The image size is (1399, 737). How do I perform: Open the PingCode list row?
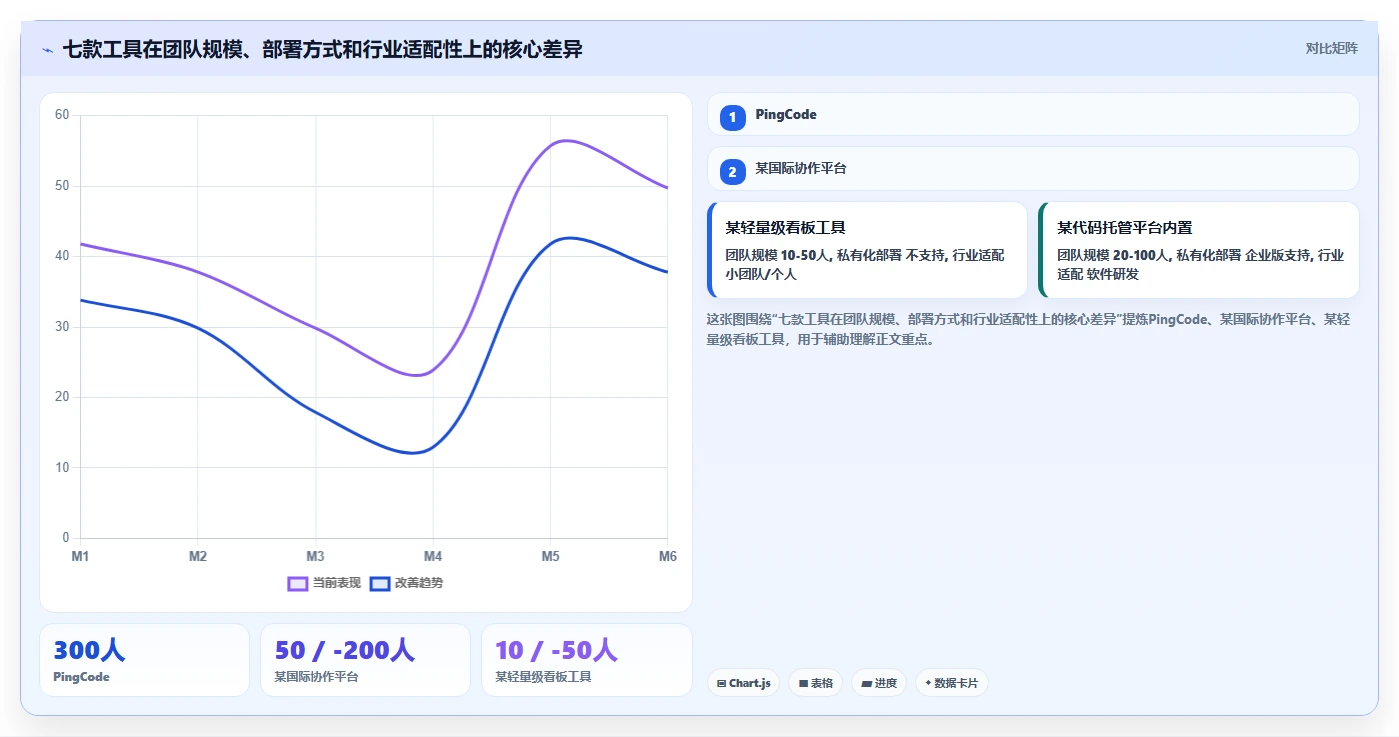coord(1033,114)
